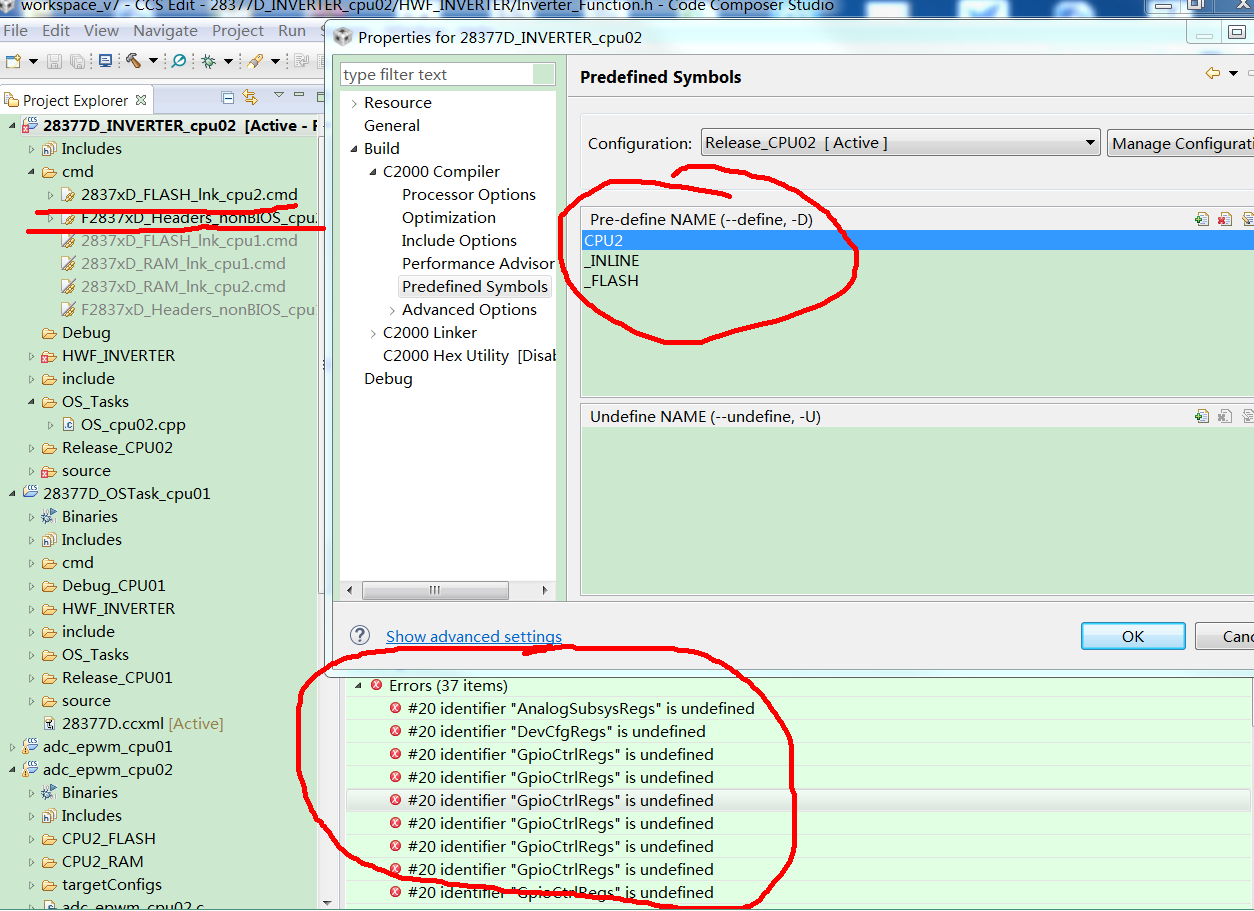This screenshot has height=911, width=1254.
Task: Open the Configuration combo box
Action: 901,143
